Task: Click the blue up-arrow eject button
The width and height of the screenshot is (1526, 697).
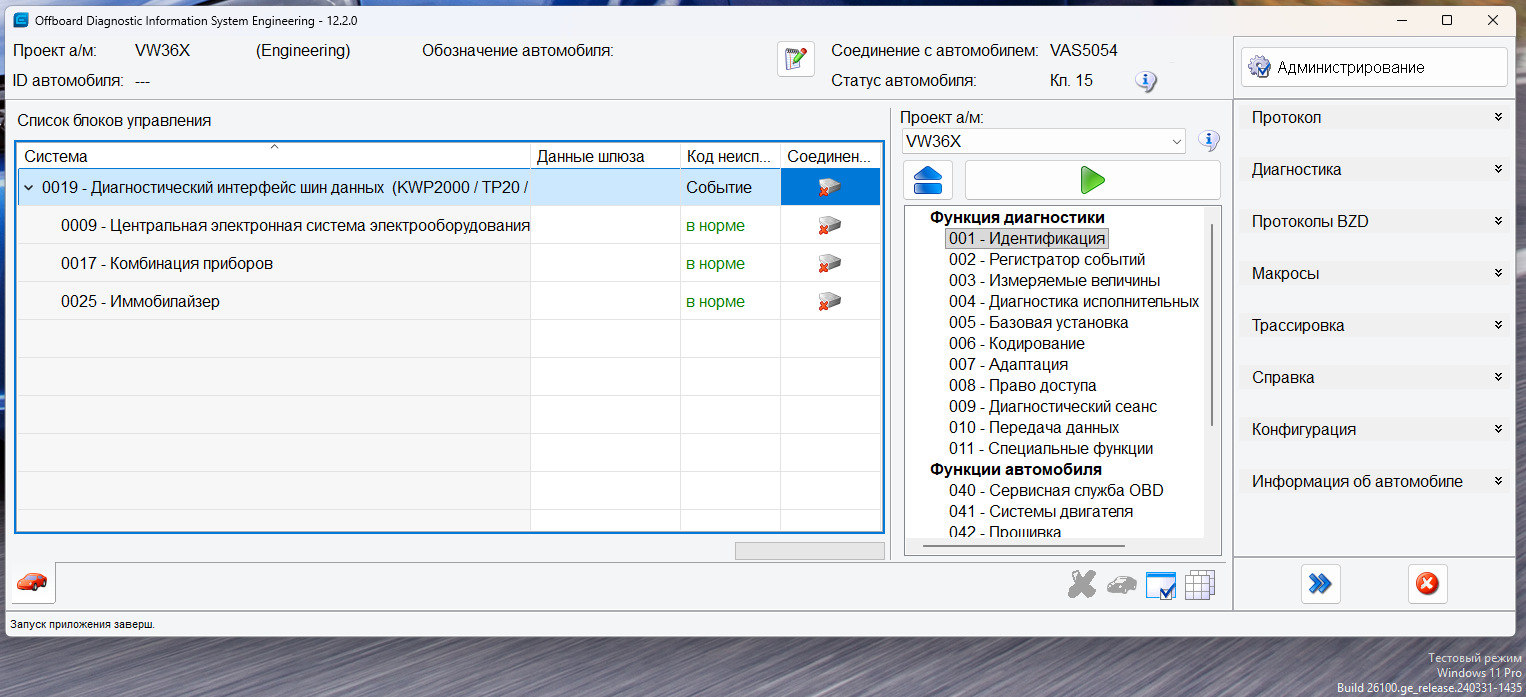Action: click(x=928, y=180)
